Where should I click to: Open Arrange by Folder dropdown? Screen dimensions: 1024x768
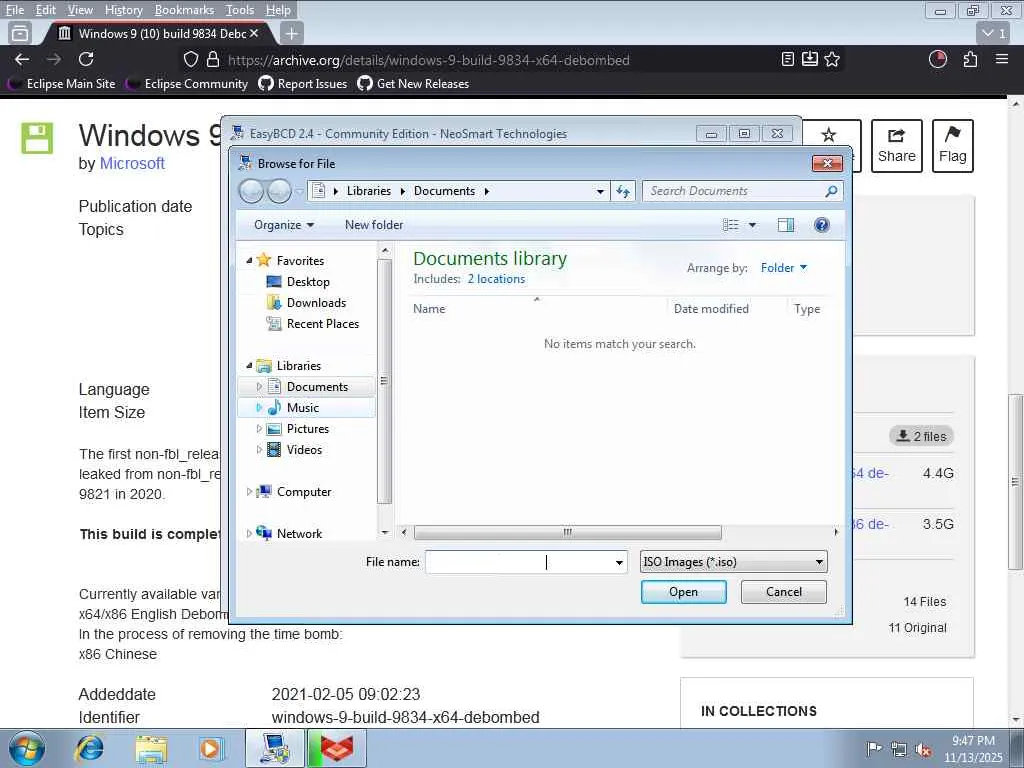(x=784, y=268)
